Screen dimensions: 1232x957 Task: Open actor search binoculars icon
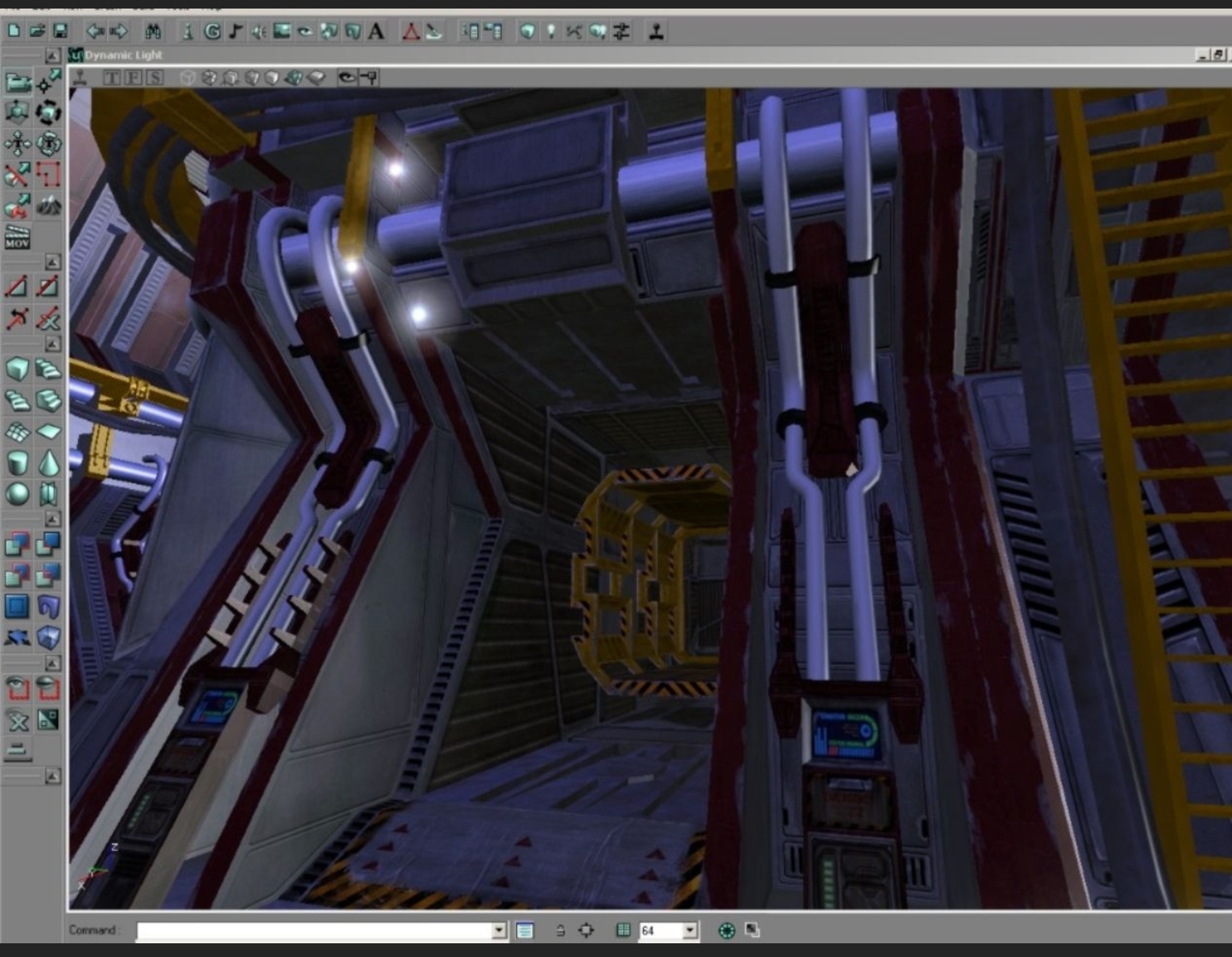(x=153, y=32)
